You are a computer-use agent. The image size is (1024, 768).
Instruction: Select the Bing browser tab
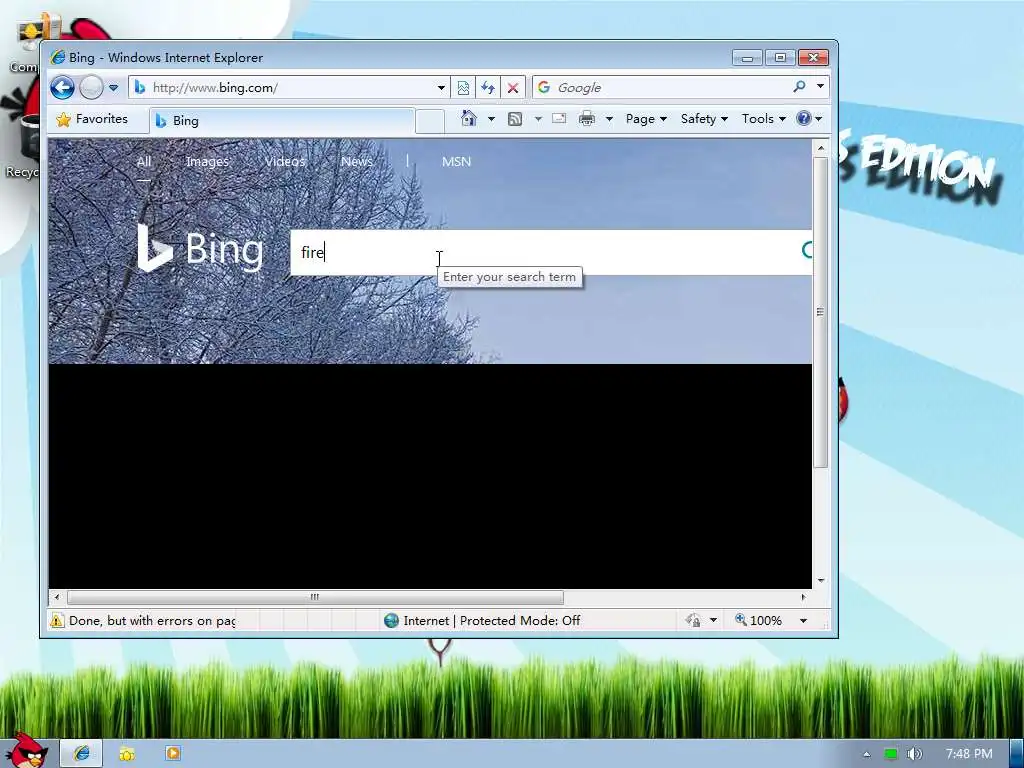[x=282, y=120]
